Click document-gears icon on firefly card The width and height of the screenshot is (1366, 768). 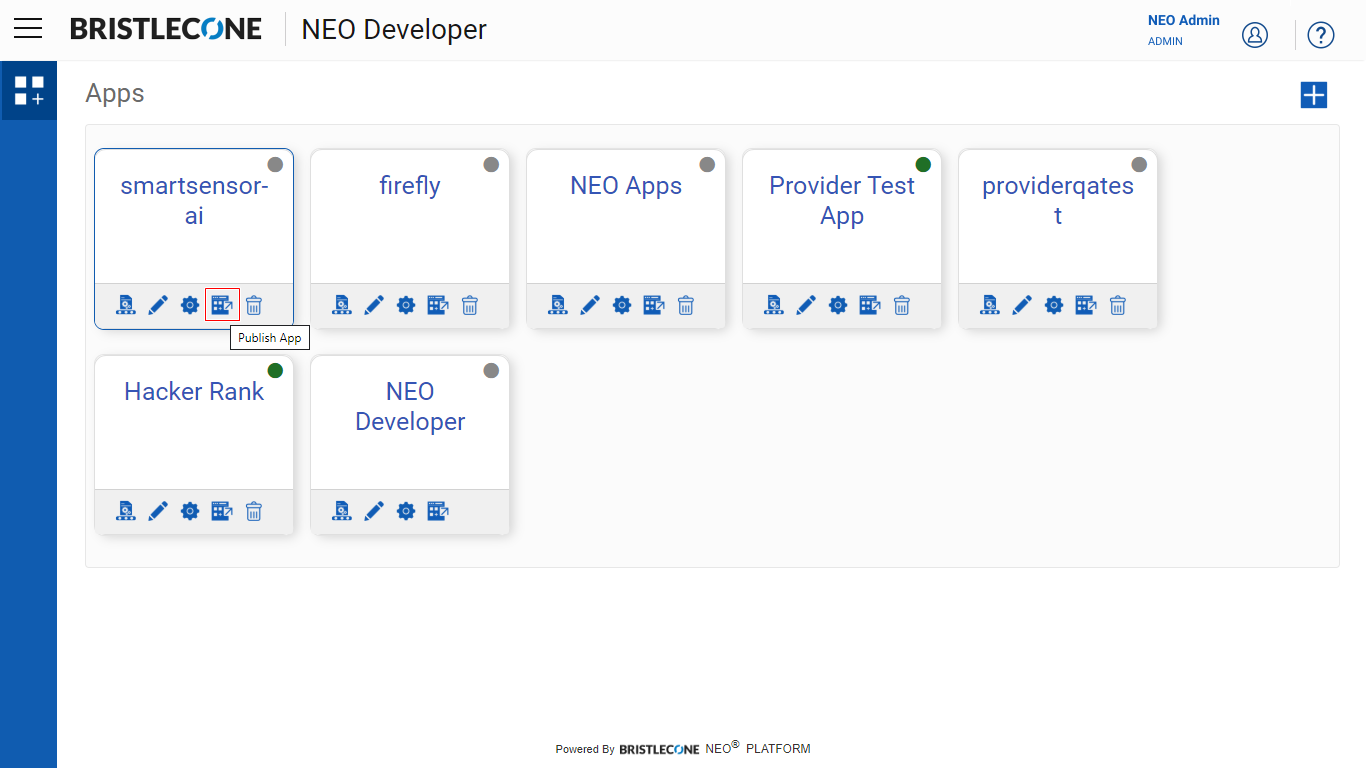pyautogui.click(x=342, y=305)
